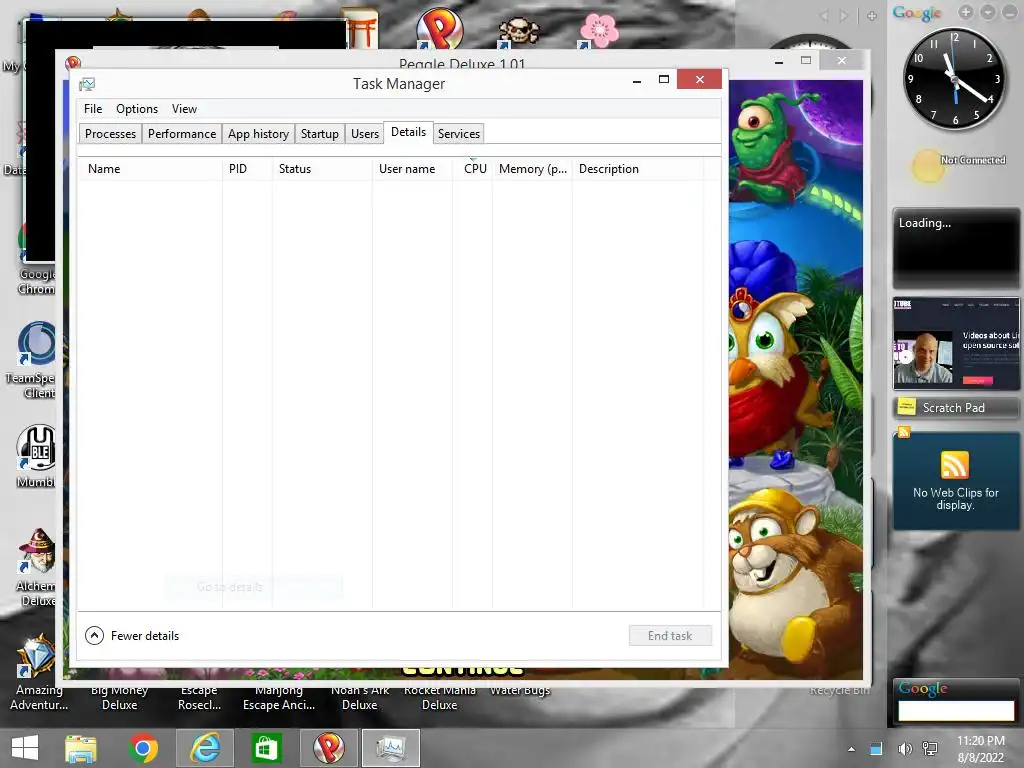
Task: Click the Task Manager title bar icon
Action: pyautogui.click(x=87, y=84)
